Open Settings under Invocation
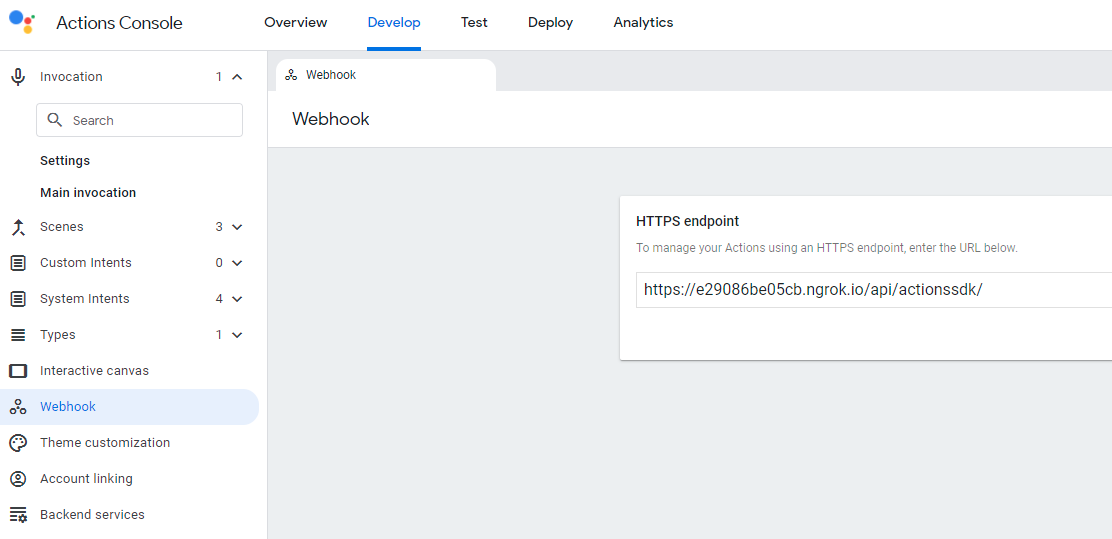The width and height of the screenshot is (1112, 539). pyautogui.click(x=65, y=161)
